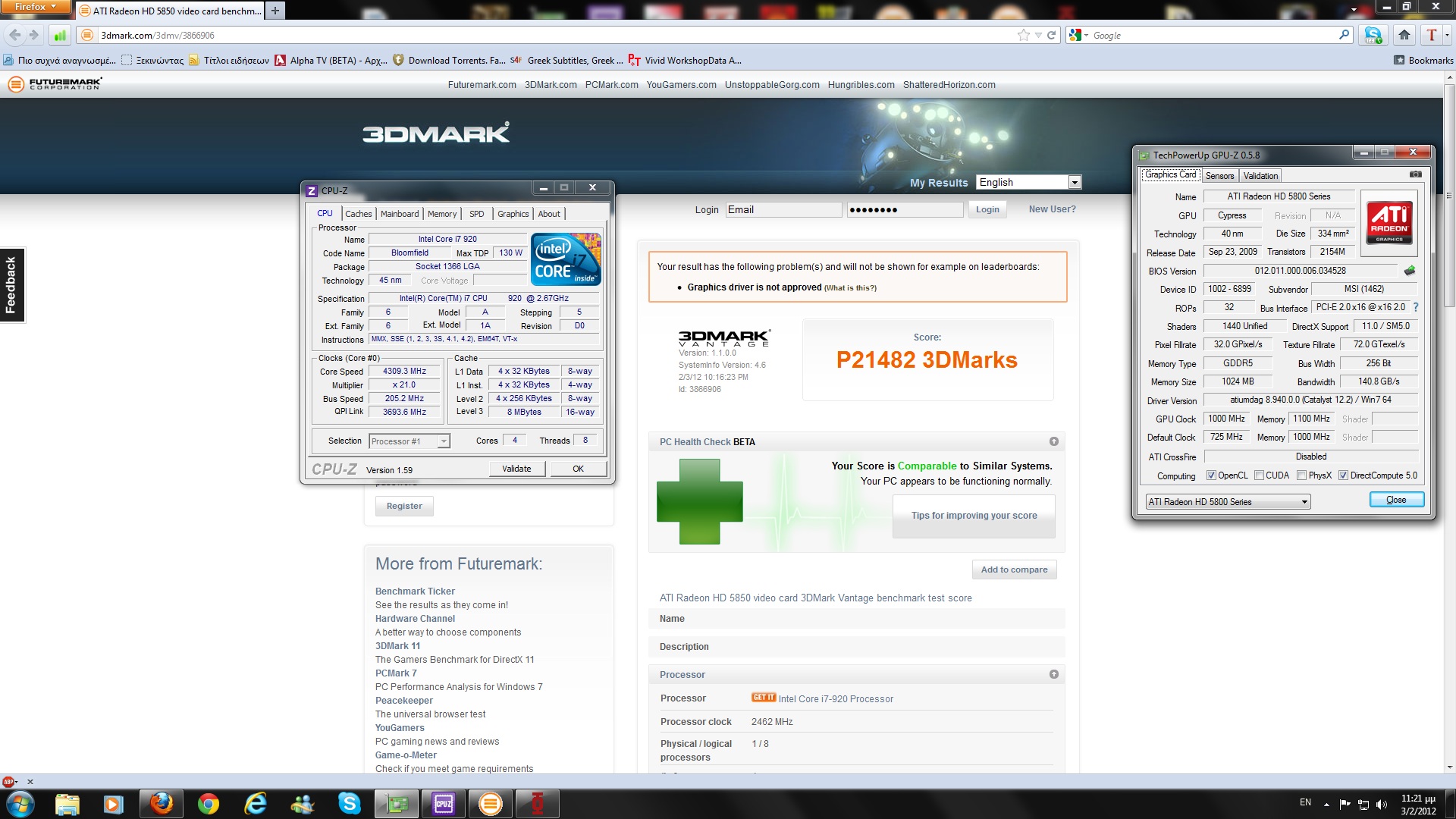Click the Firefox forward arrow button
The width and height of the screenshot is (1456, 819).
tap(33, 35)
